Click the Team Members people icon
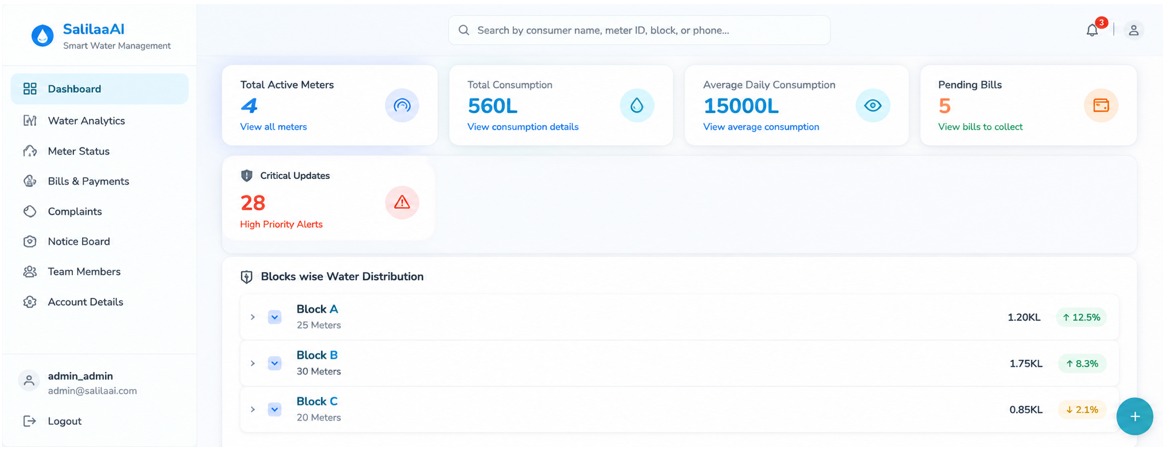Screen dimensions: 1172x465 [x=30, y=271]
